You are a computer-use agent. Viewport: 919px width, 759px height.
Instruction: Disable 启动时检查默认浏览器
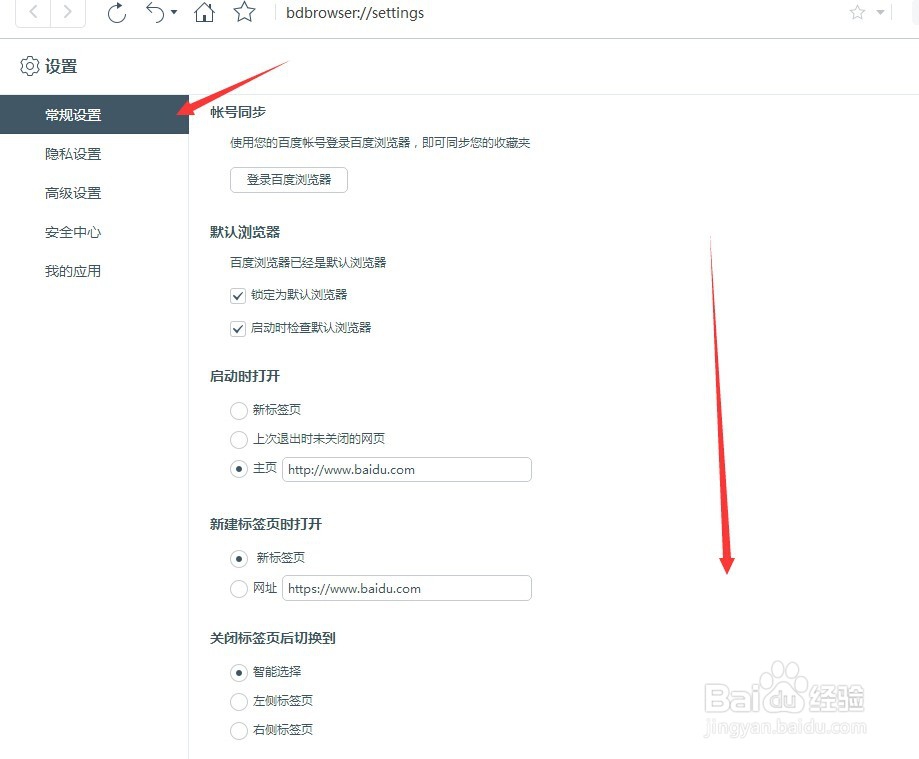pos(238,328)
